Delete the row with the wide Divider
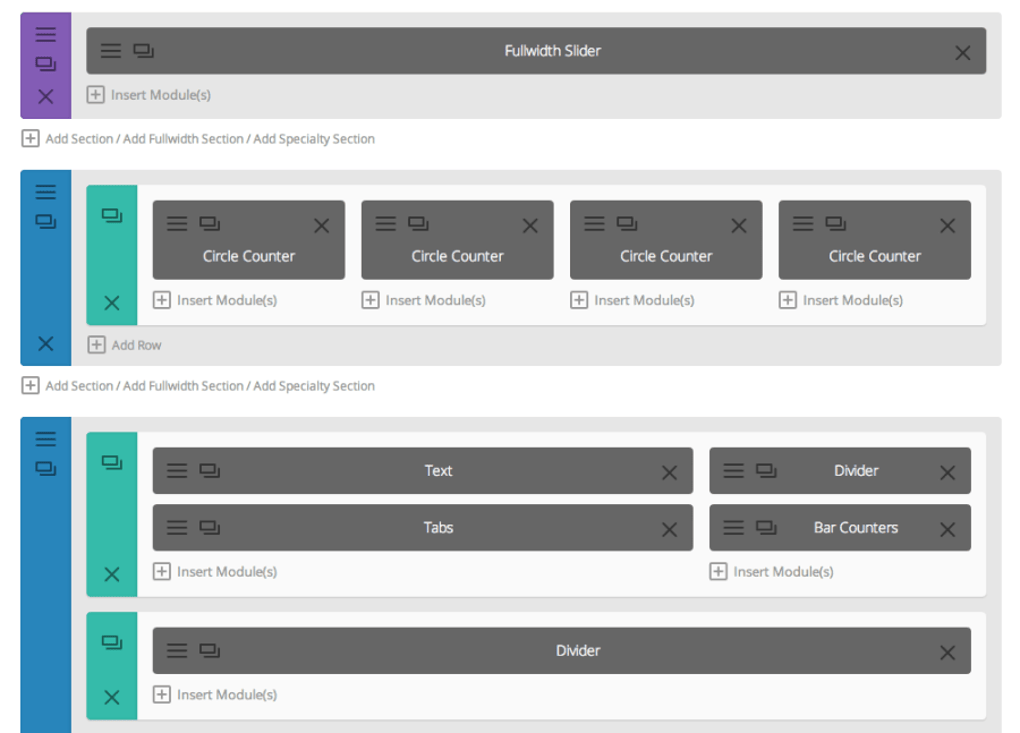1020x733 pixels. pyautogui.click(x=112, y=697)
